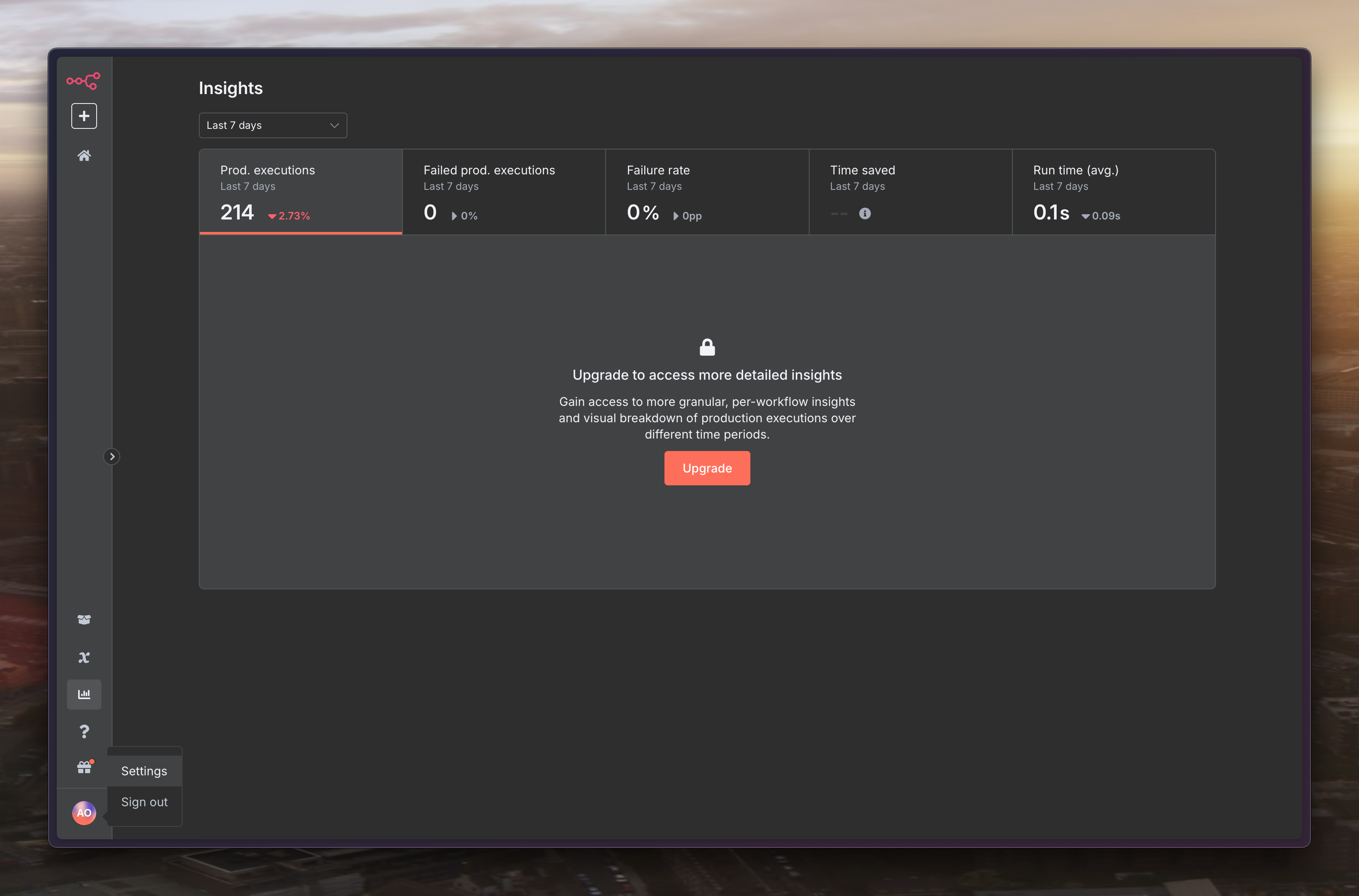Screen dimensions: 1359x896
Task: Switch to the Failure rate tab
Action: pos(707,192)
